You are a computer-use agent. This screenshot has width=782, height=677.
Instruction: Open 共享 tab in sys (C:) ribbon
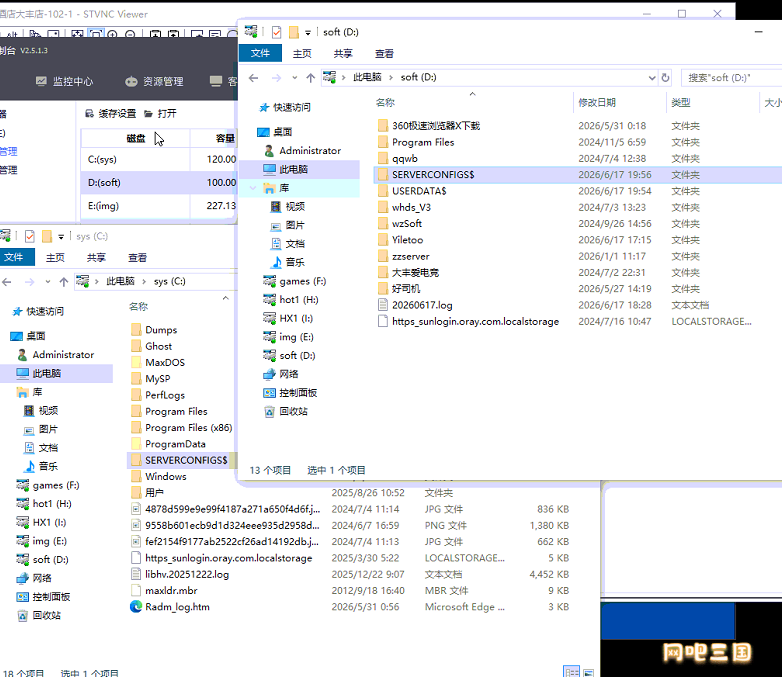click(x=96, y=257)
